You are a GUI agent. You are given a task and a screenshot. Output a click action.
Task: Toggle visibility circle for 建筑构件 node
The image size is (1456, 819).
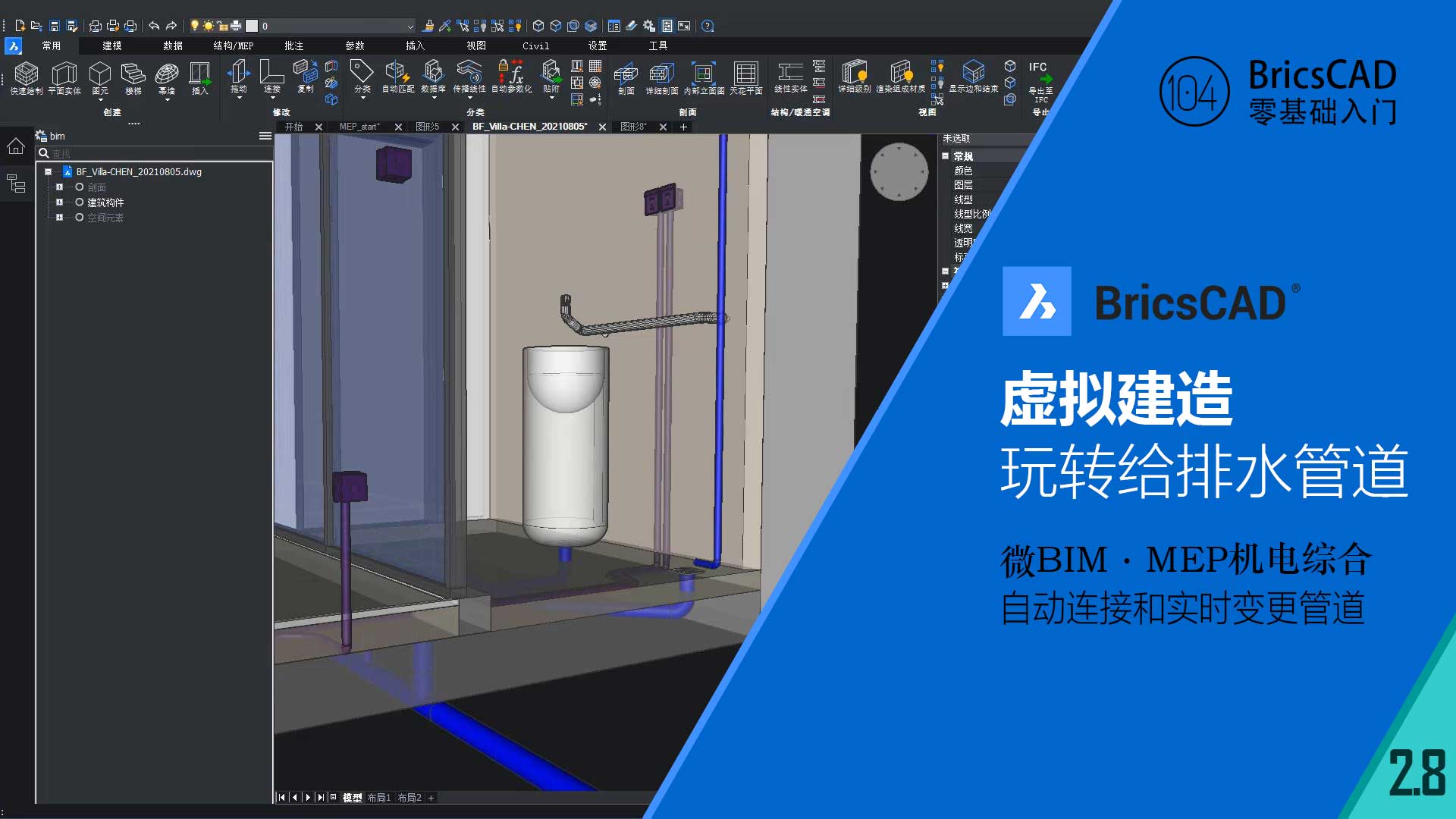tap(79, 202)
